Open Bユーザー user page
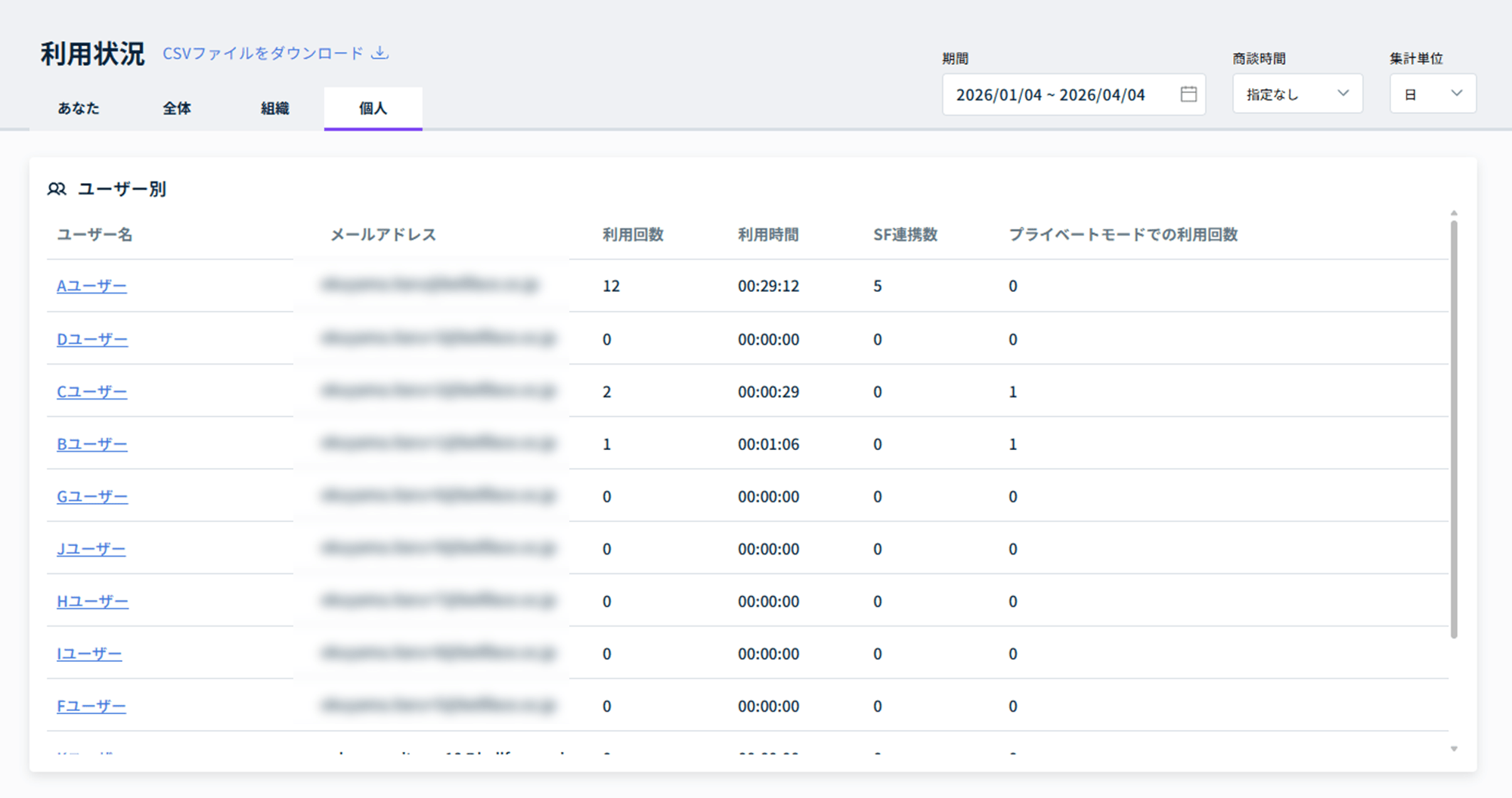Image resolution: width=1512 pixels, height=798 pixels. coord(91,444)
